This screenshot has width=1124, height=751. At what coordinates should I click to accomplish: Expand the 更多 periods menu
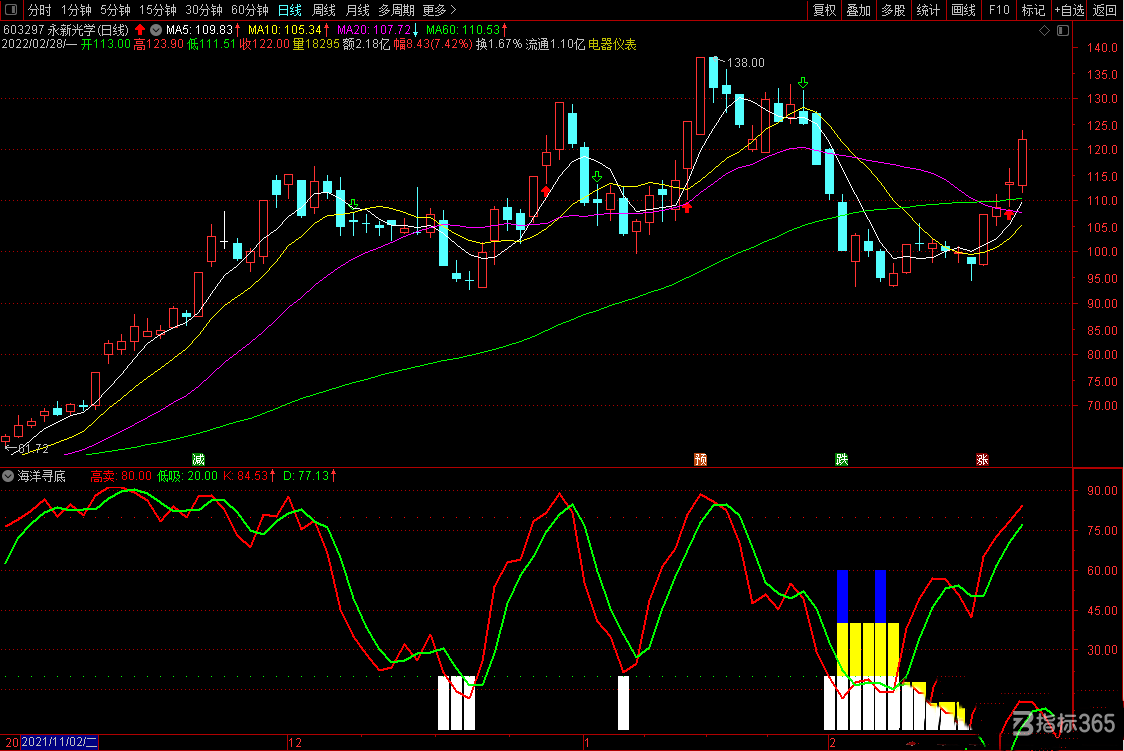(439, 10)
